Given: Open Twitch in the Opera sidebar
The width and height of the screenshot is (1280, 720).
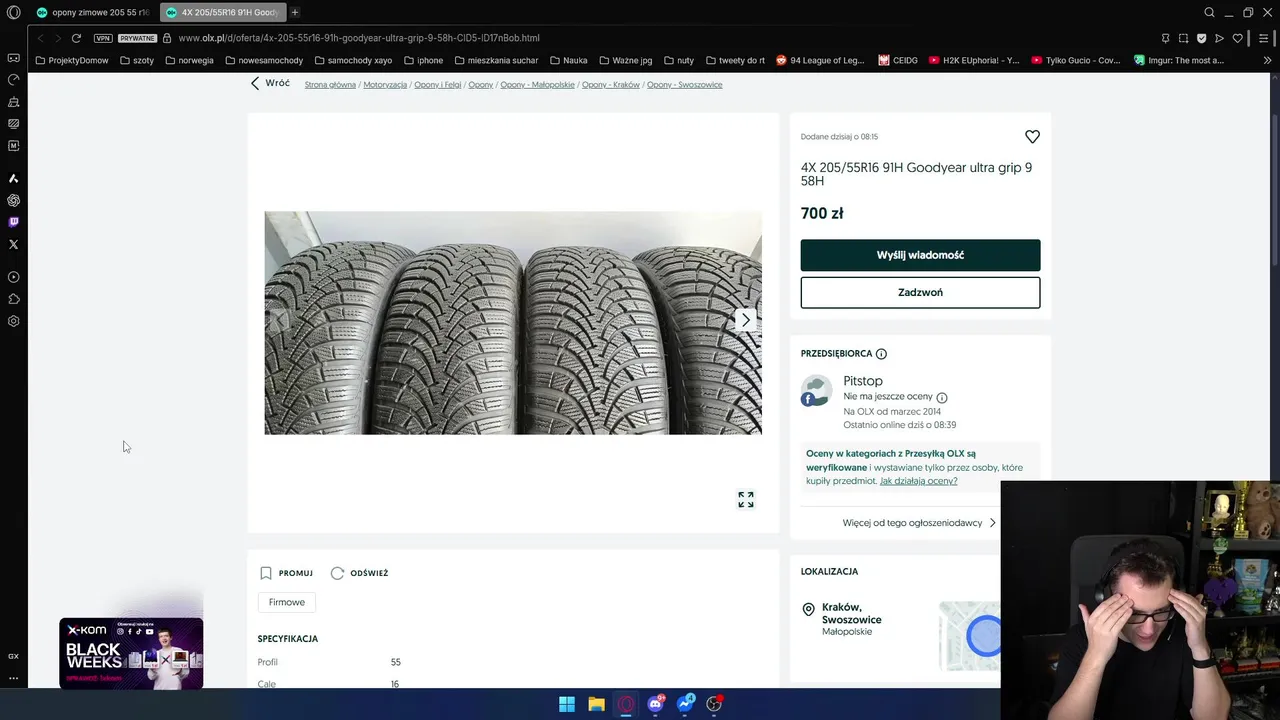Looking at the screenshot, I should [13, 222].
